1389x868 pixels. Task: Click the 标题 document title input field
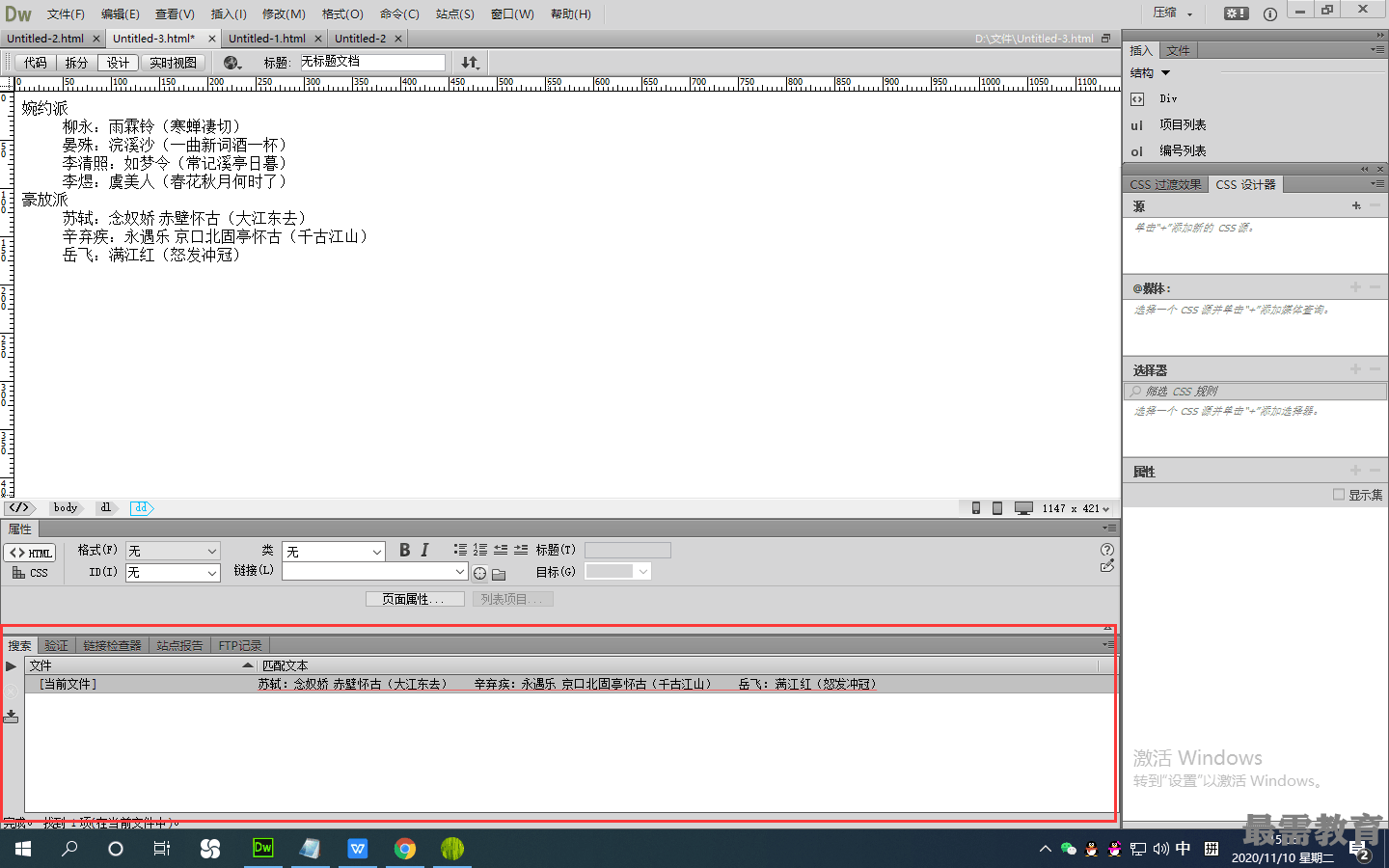371,63
